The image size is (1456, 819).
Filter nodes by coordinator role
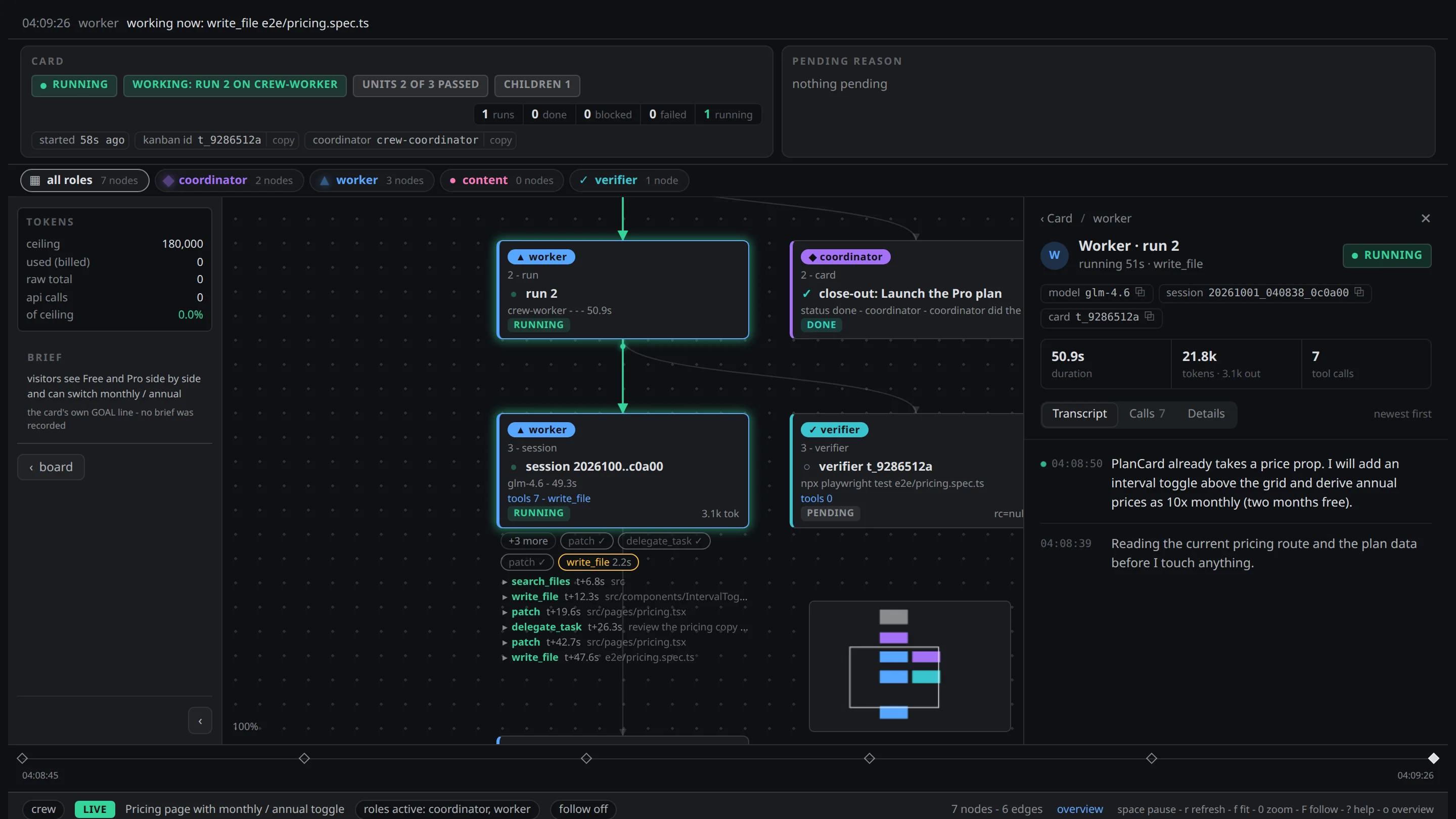pyautogui.click(x=229, y=180)
